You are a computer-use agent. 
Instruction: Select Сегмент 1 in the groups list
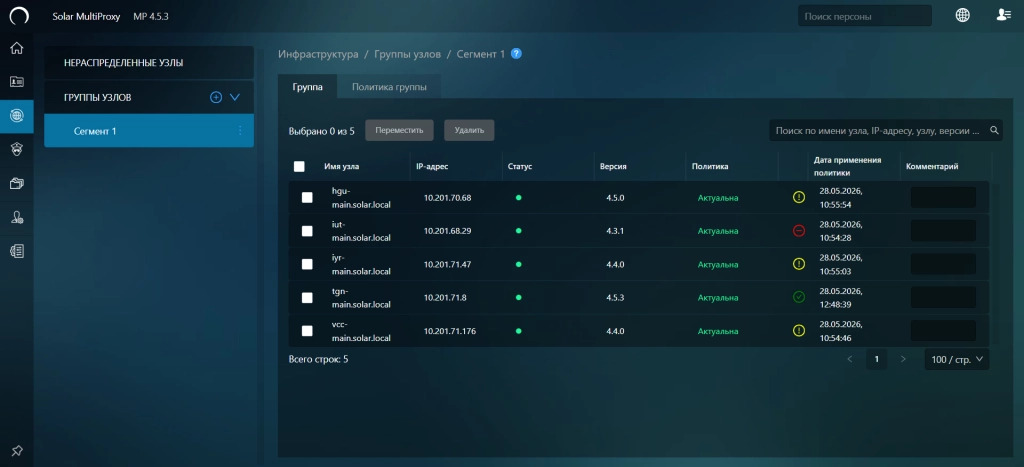tap(149, 131)
